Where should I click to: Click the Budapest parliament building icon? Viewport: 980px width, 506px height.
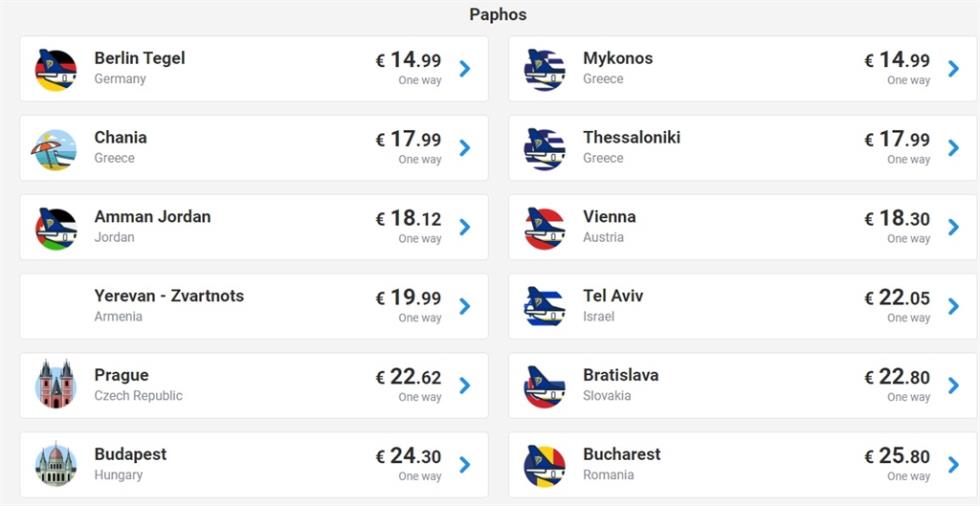pos(56,464)
